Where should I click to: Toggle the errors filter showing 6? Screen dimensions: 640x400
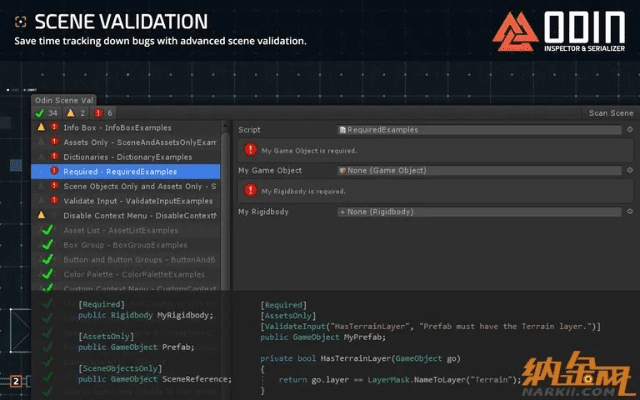click(x=105, y=113)
